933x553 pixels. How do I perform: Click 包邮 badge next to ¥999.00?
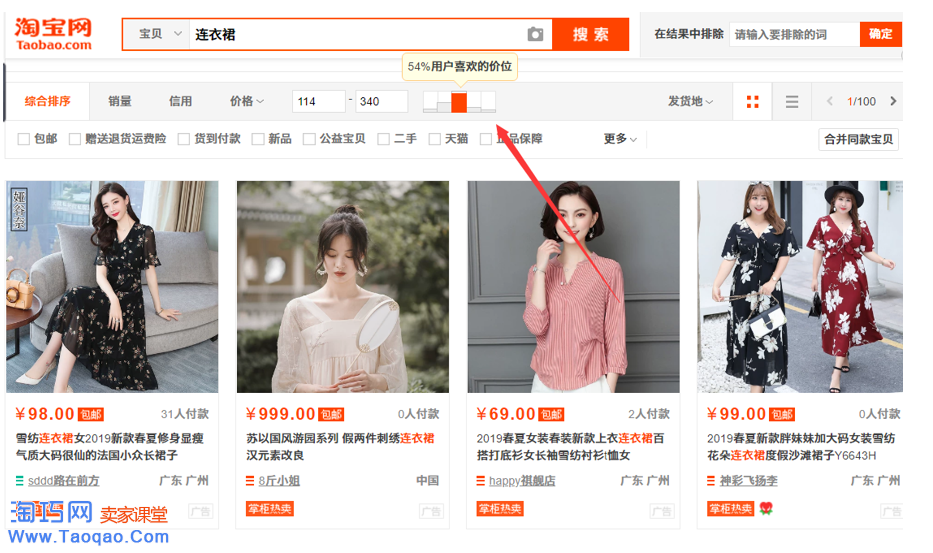[x=331, y=414]
